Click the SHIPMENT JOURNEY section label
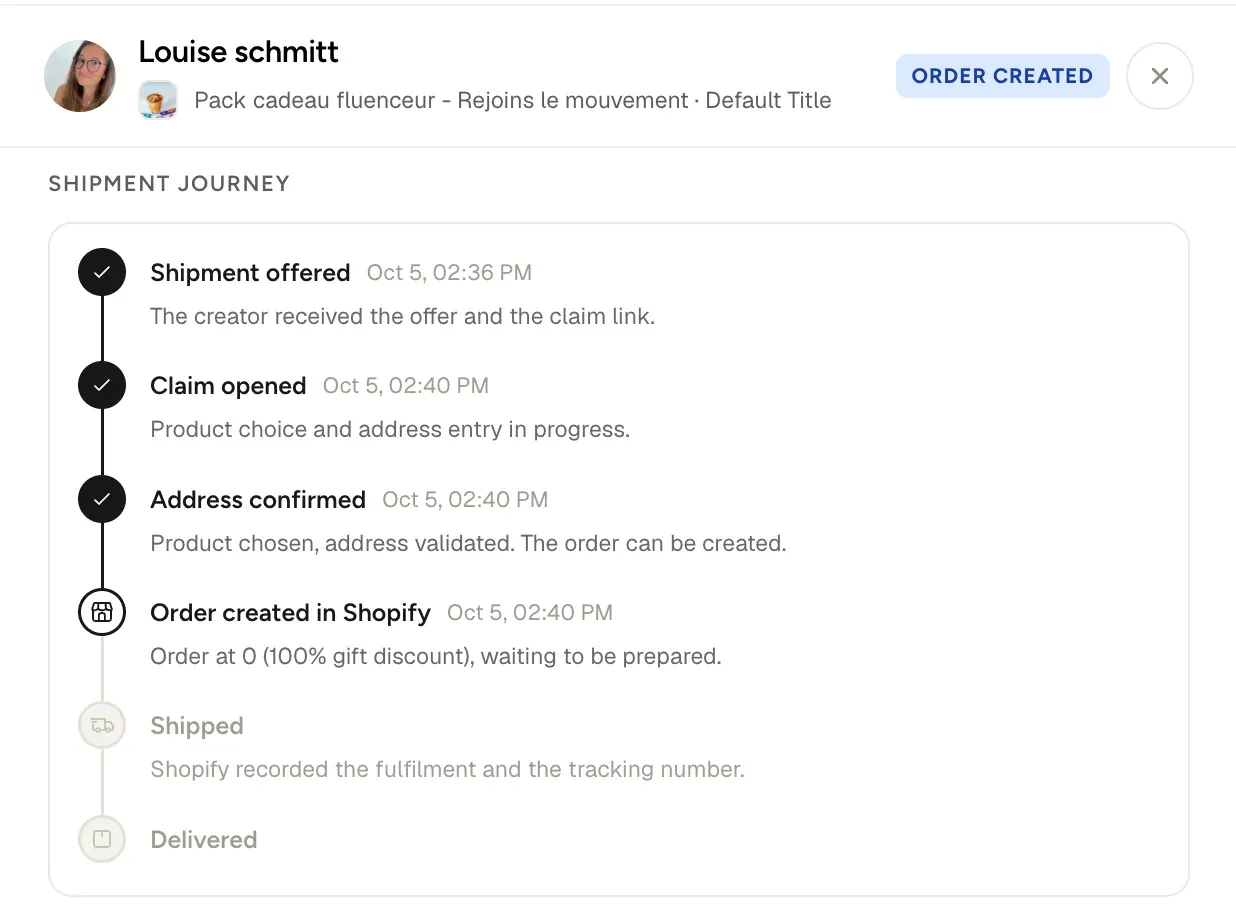 point(169,183)
